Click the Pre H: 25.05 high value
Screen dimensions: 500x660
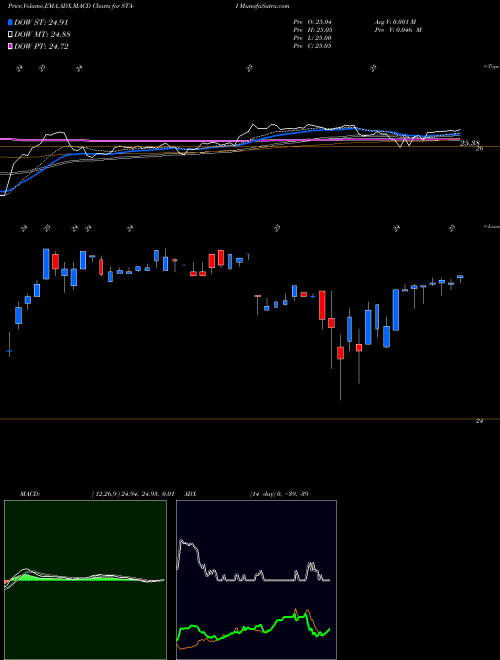point(312,30)
